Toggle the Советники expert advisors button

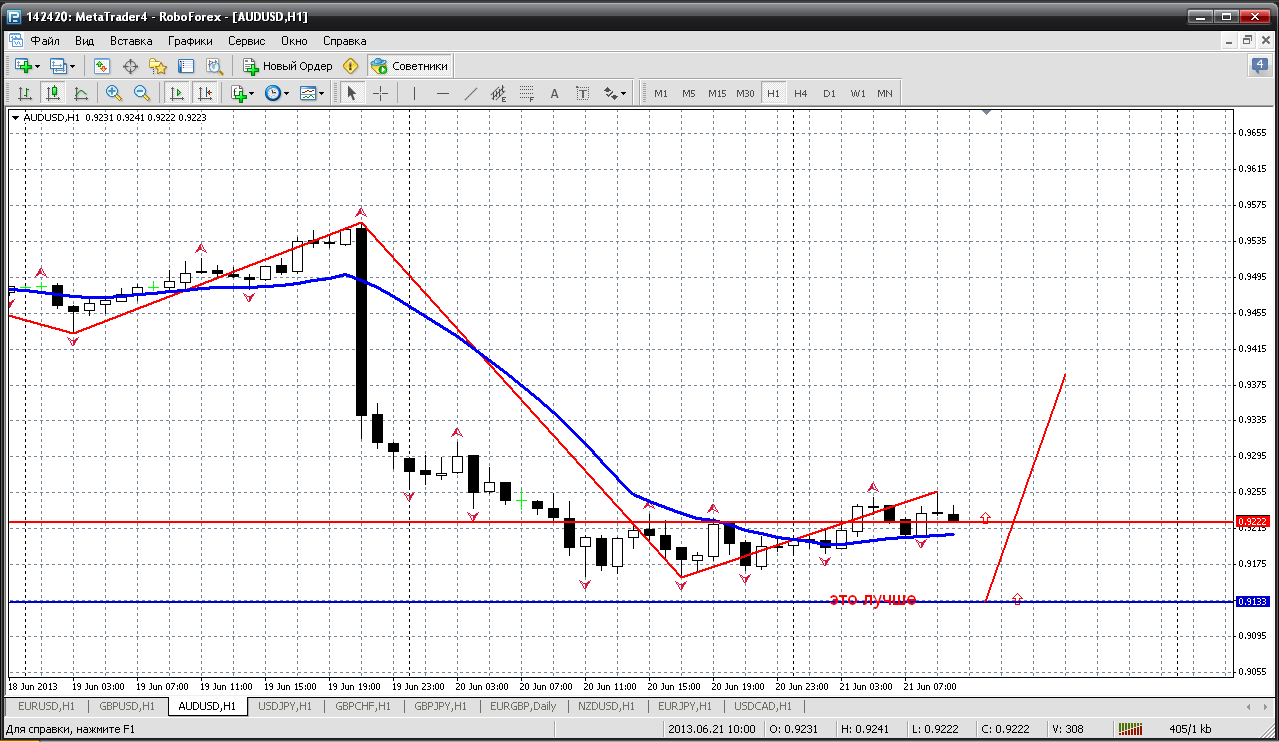(410, 66)
